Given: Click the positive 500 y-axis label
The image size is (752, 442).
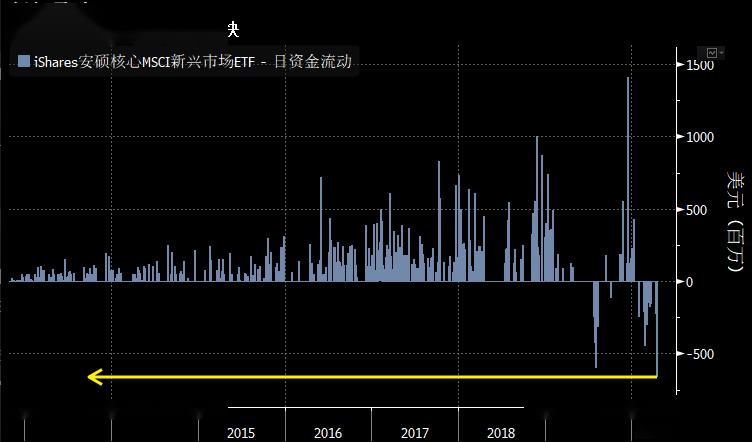Looking at the screenshot, I should click(696, 210).
